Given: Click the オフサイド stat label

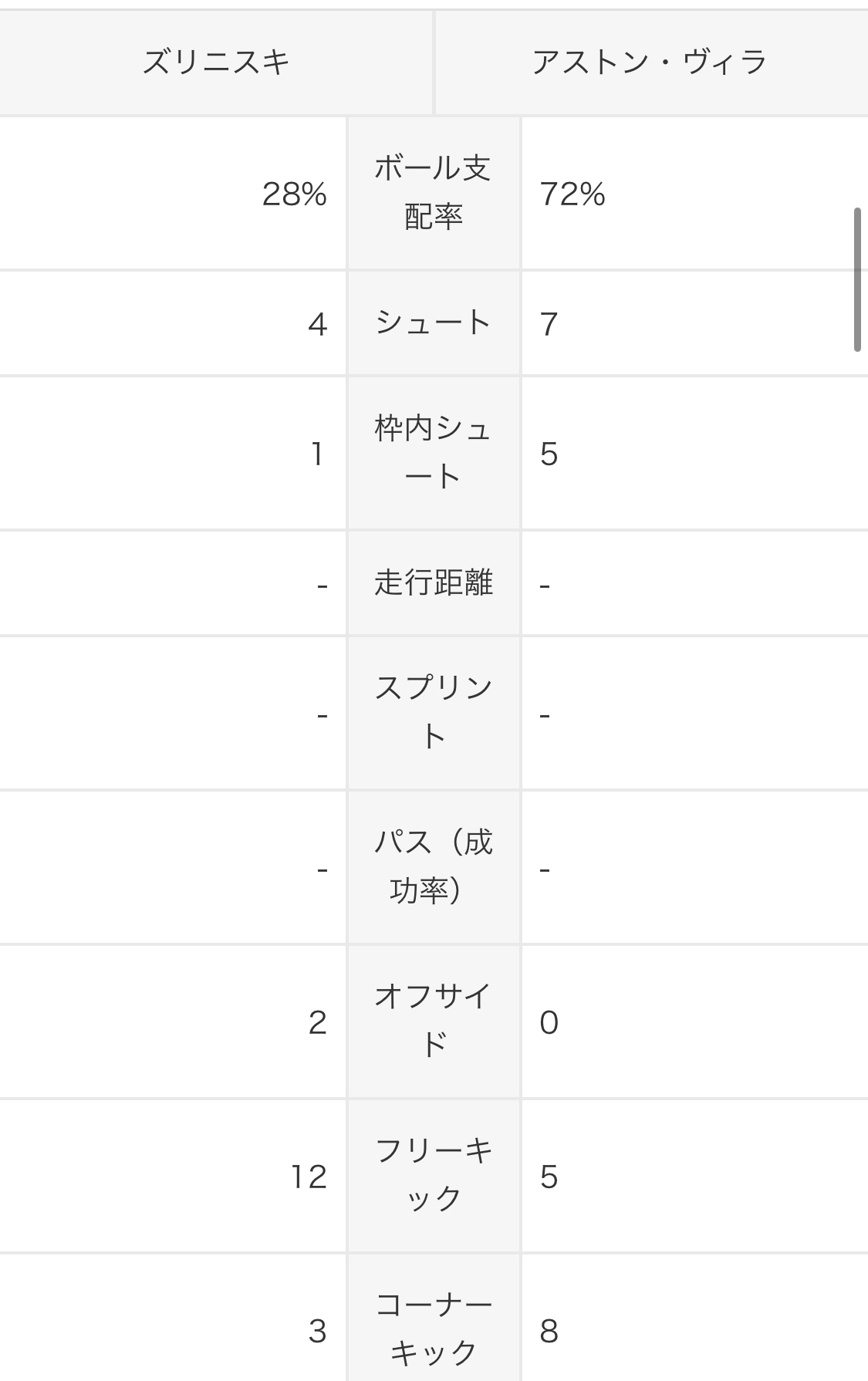Looking at the screenshot, I should point(433,1021).
